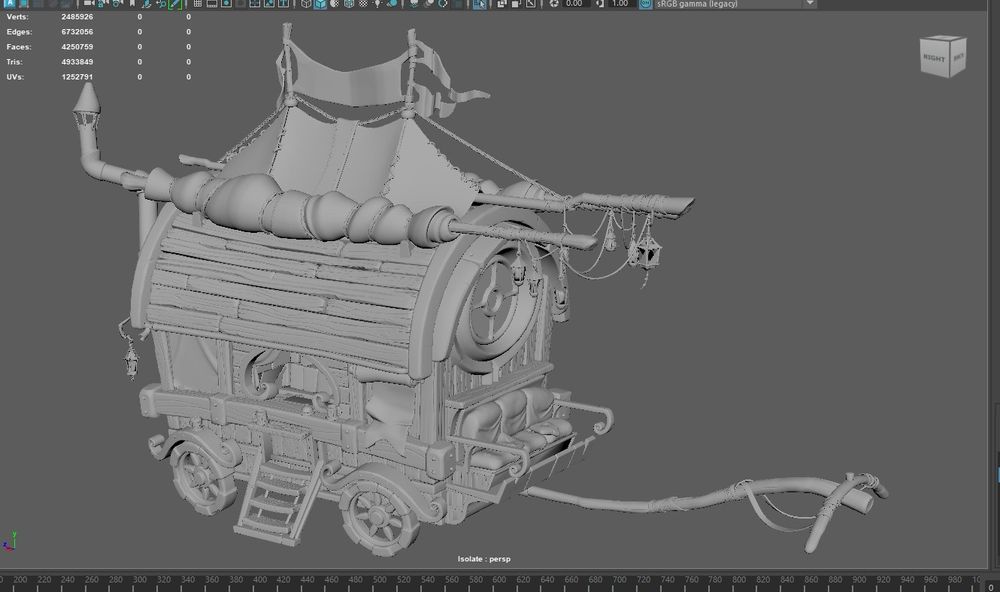The width and height of the screenshot is (1000, 592).
Task: Click the exposure value field showing 0.00
Action: pyautogui.click(x=575, y=4)
